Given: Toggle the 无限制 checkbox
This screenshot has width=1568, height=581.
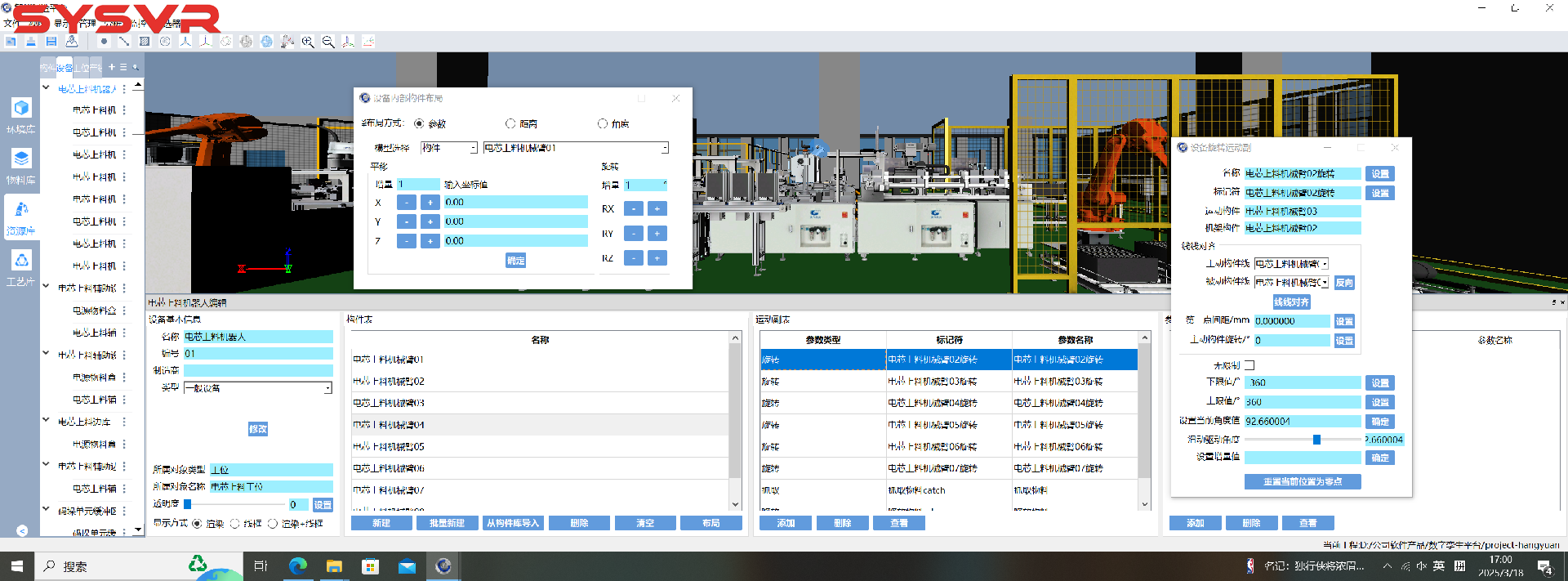Looking at the screenshot, I should [x=1249, y=365].
